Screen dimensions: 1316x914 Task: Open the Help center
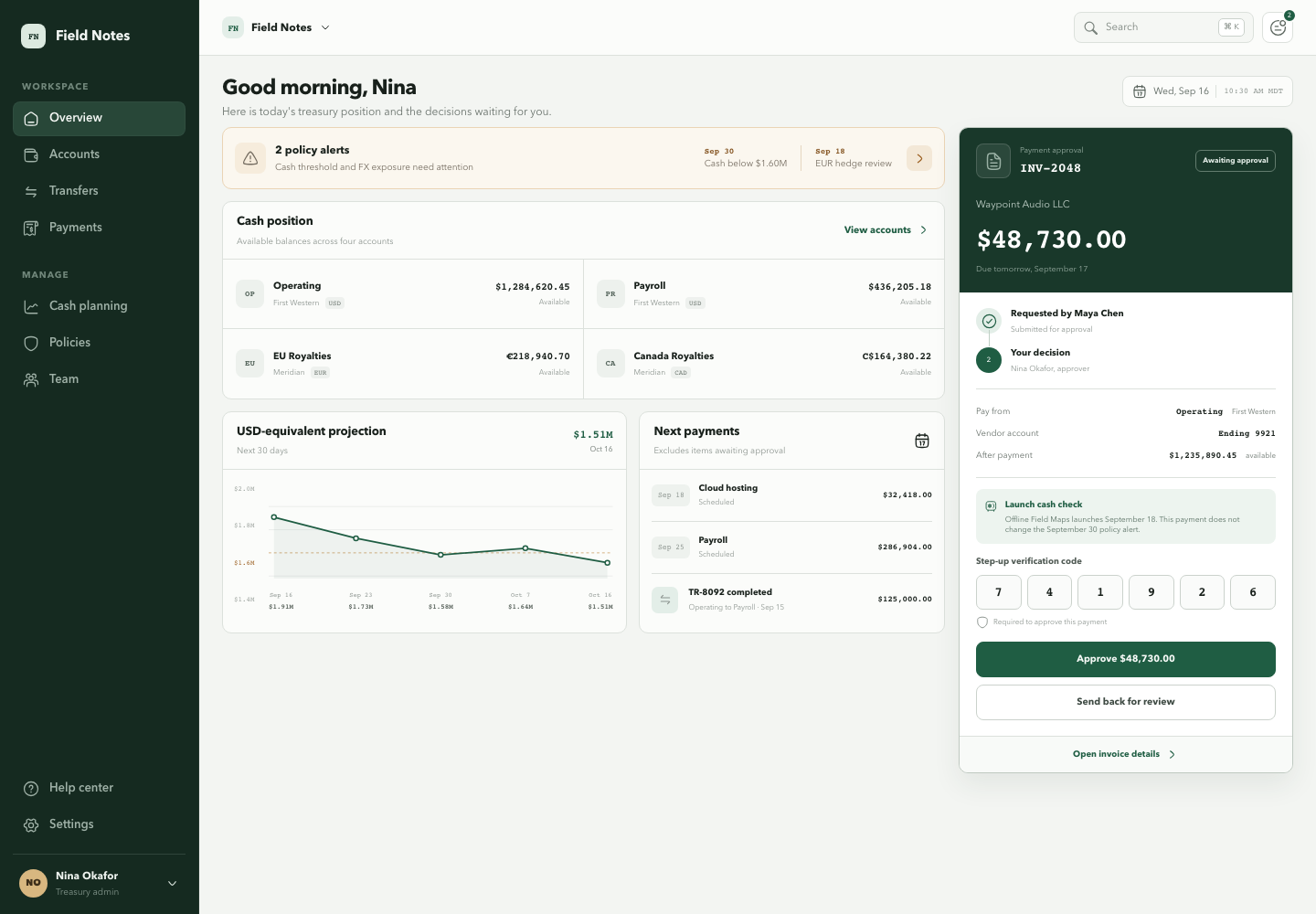point(99,789)
